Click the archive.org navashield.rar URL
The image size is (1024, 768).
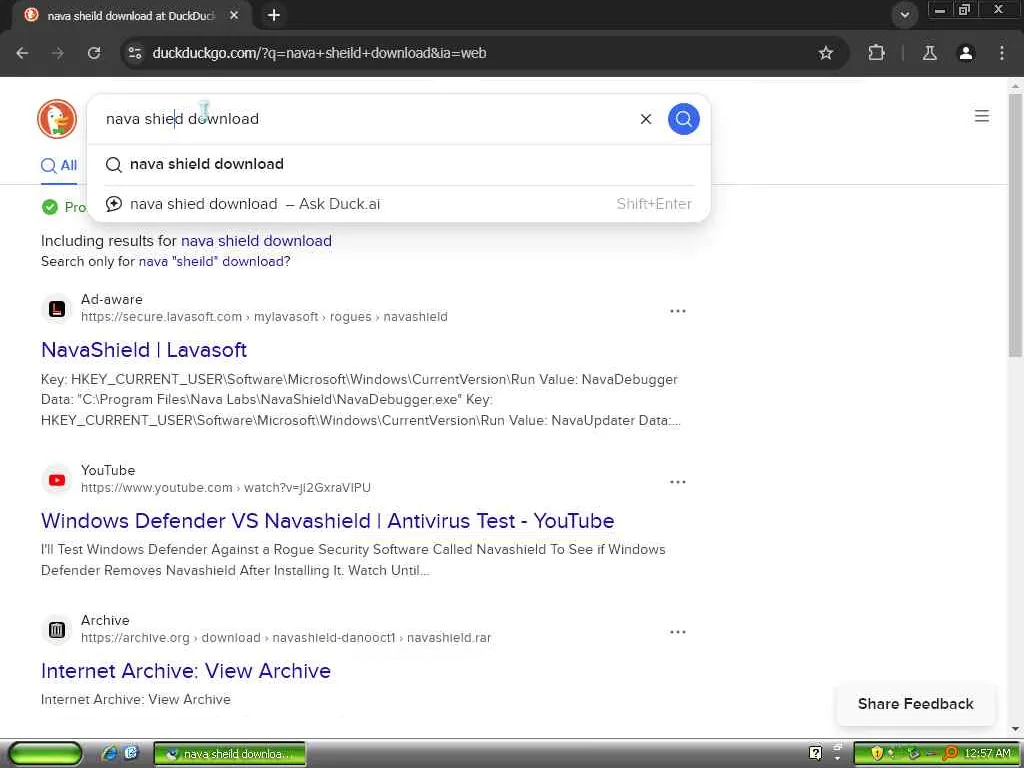coord(285,637)
